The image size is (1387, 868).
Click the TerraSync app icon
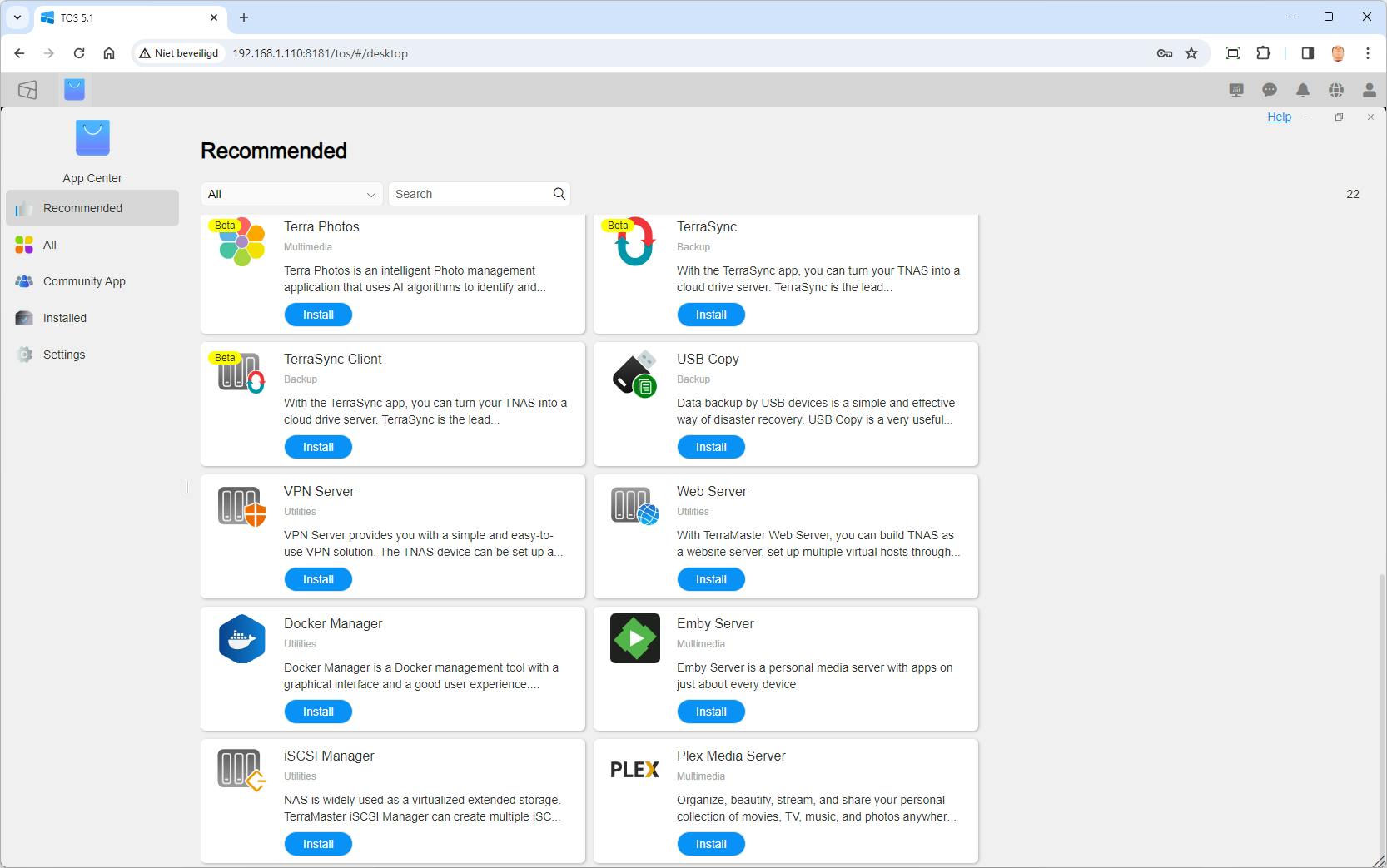[634, 242]
